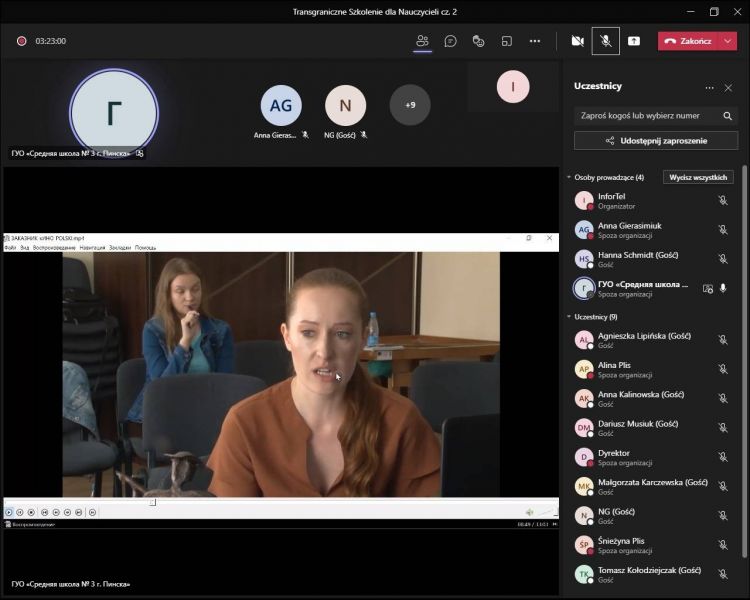Image resolution: width=750 pixels, height=600 pixels.
Task: Open the breakout rooms icon
Action: click(x=507, y=41)
